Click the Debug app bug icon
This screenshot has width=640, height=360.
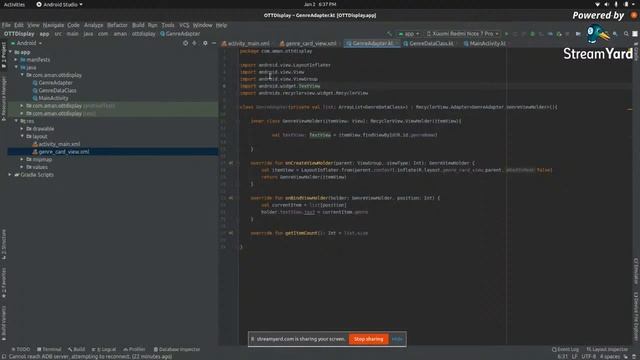click(x=532, y=34)
